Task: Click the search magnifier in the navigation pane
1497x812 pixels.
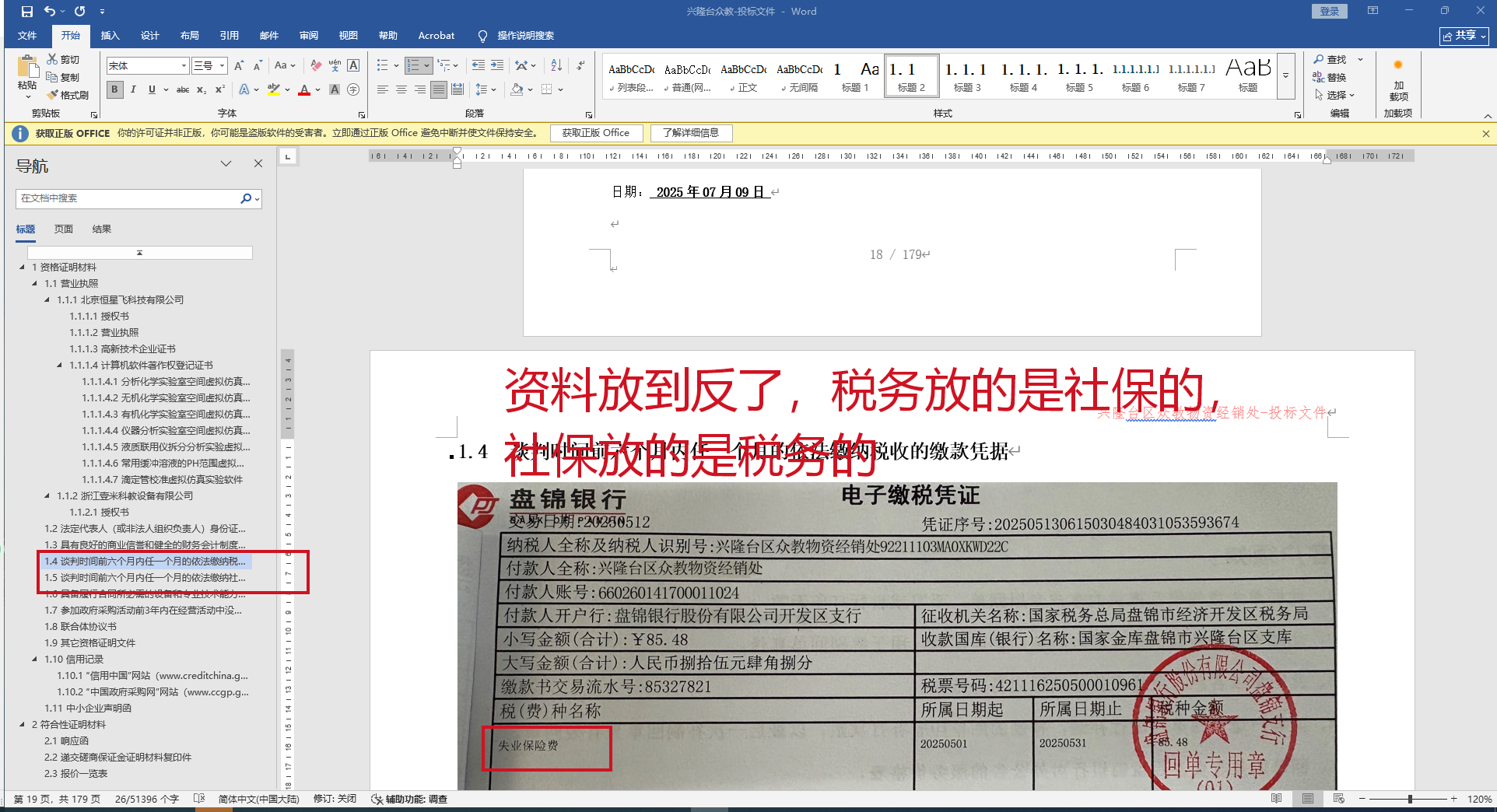Action: coord(246,198)
